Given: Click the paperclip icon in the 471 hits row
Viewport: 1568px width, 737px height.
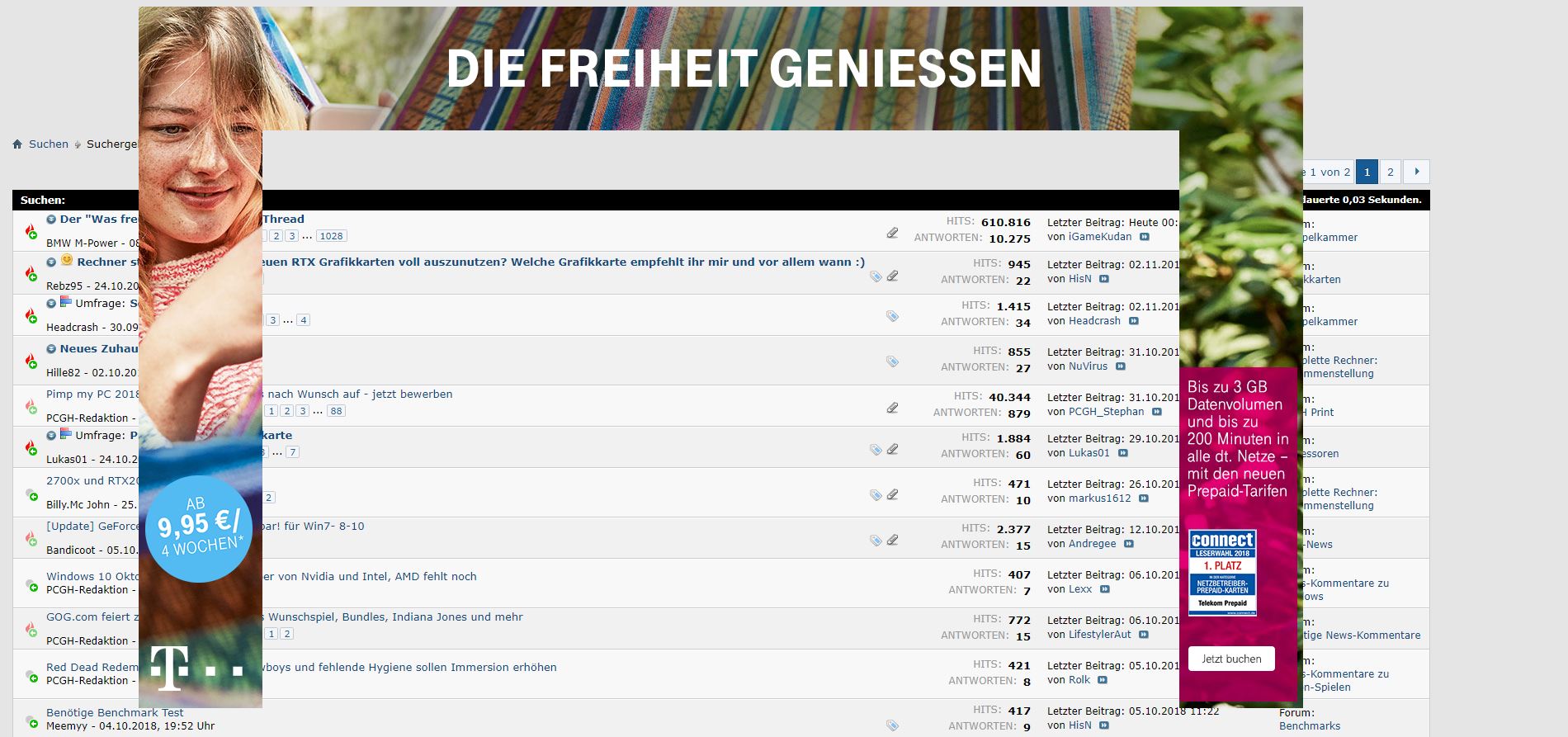Looking at the screenshot, I should point(892,495).
